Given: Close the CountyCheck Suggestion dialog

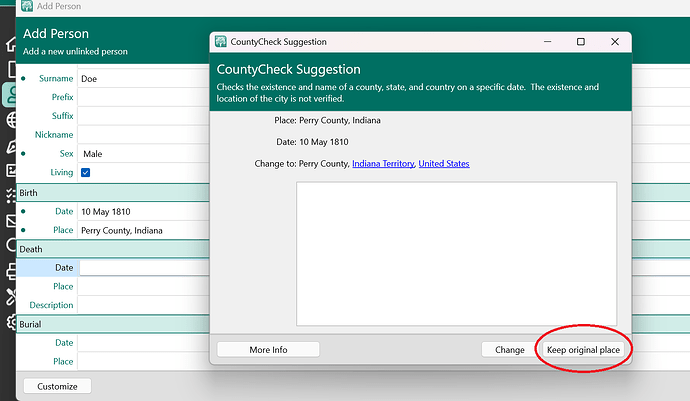Looking at the screenshot, I should tap(615, 42).
